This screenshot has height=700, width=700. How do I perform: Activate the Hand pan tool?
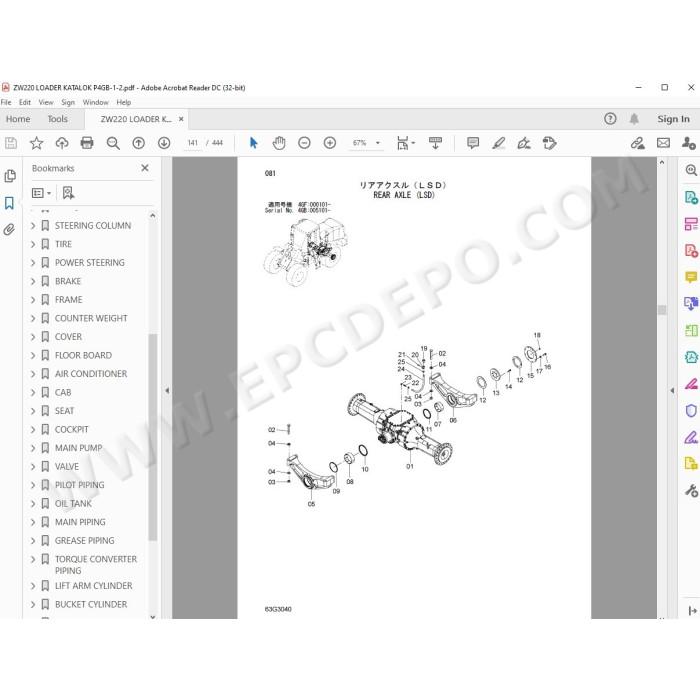[279, 143]
